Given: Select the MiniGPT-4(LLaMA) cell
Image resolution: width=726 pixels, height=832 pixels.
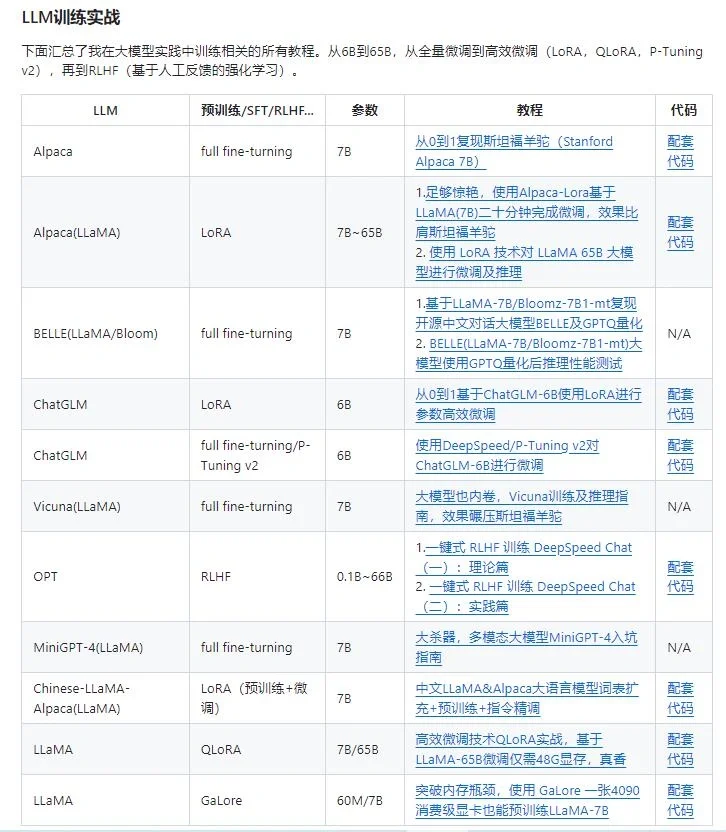Looking at the screenshot, I should [x=105, y=647].
